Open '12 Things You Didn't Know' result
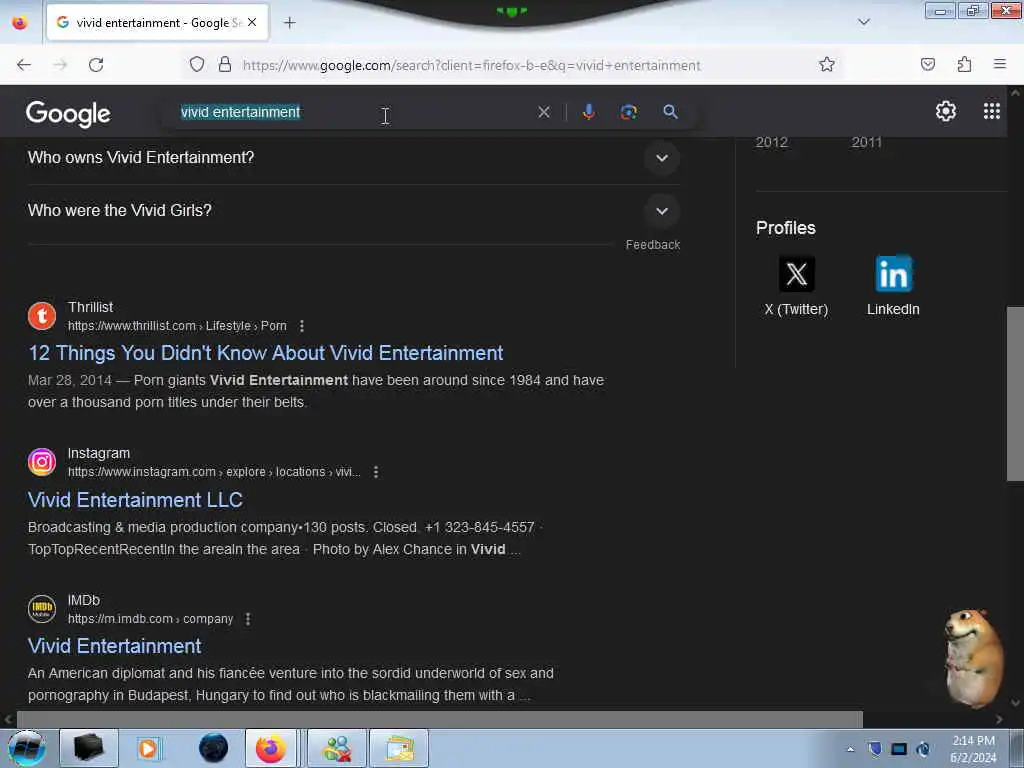Viewport: 1024px width, 768px height. coord(265,353)
